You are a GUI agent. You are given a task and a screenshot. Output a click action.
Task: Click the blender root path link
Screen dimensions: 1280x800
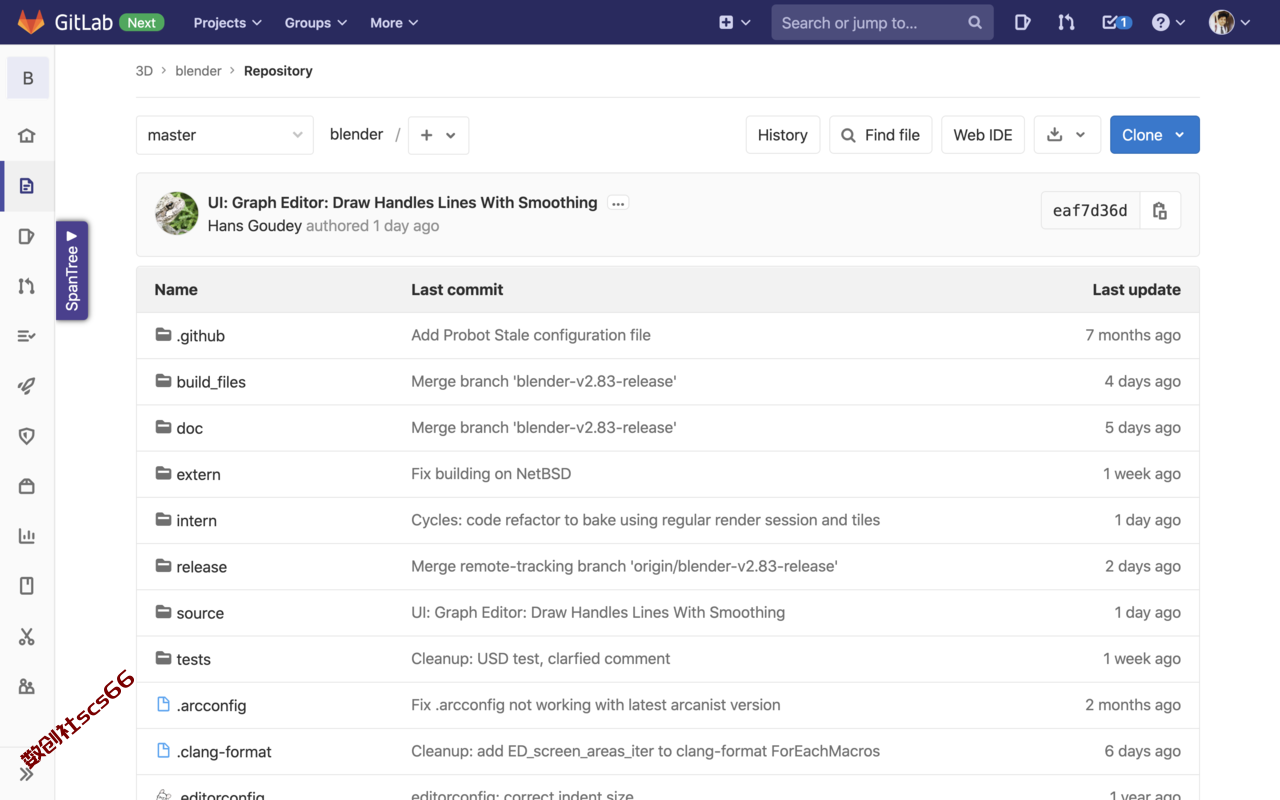click(356, 134)
